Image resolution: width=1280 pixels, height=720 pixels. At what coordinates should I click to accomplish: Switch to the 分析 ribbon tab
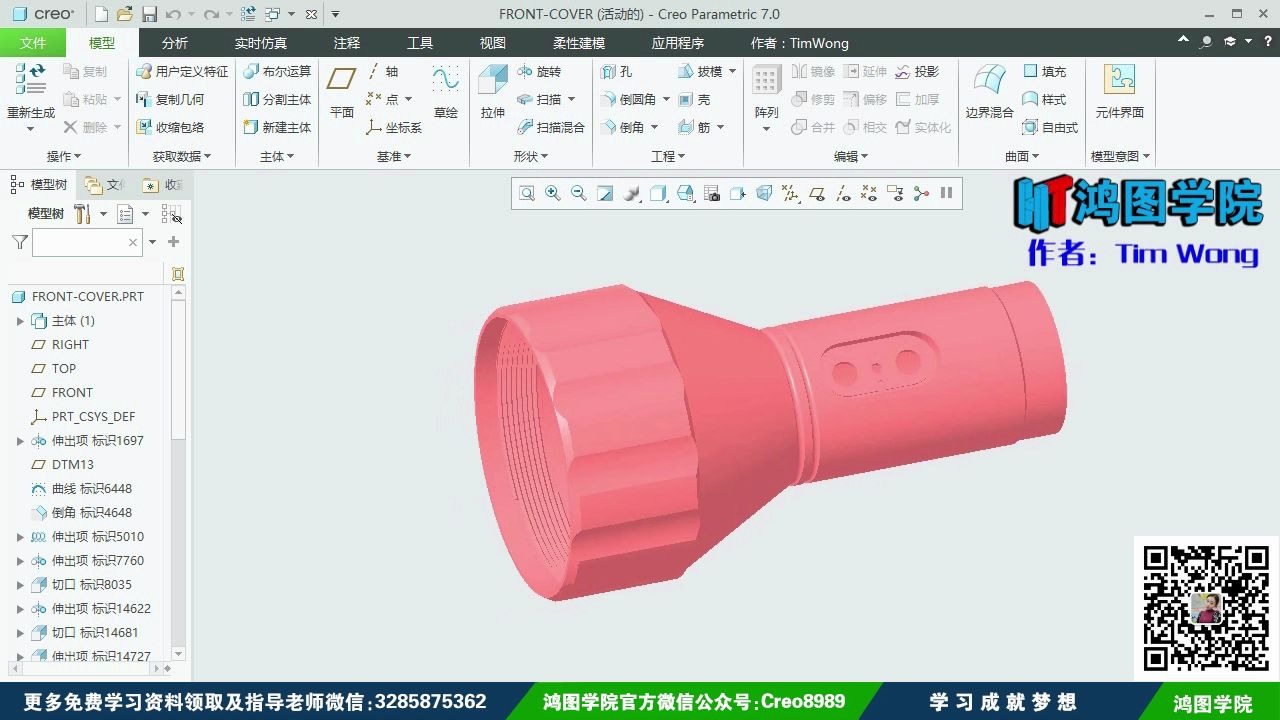(174, 42)
